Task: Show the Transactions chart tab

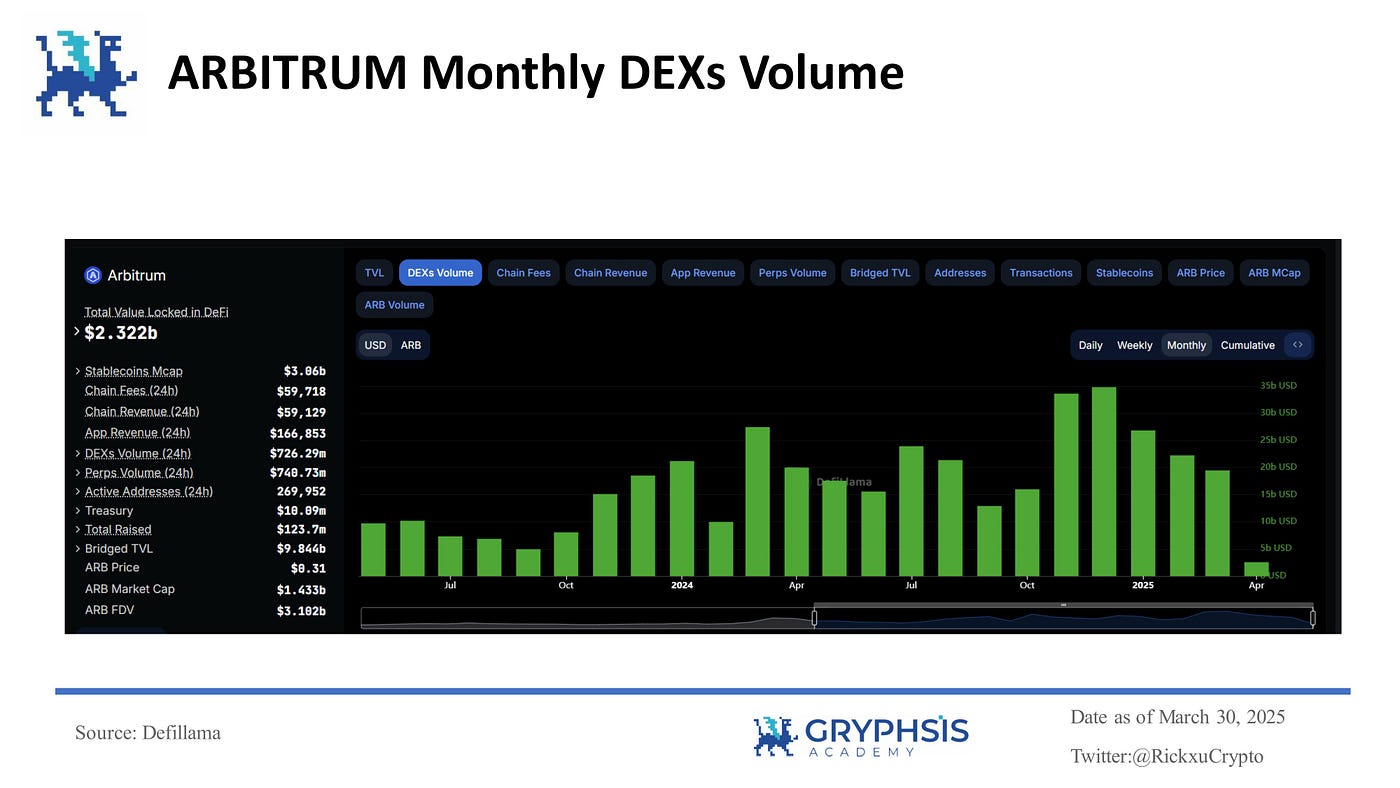Action: click(1041, 273)
